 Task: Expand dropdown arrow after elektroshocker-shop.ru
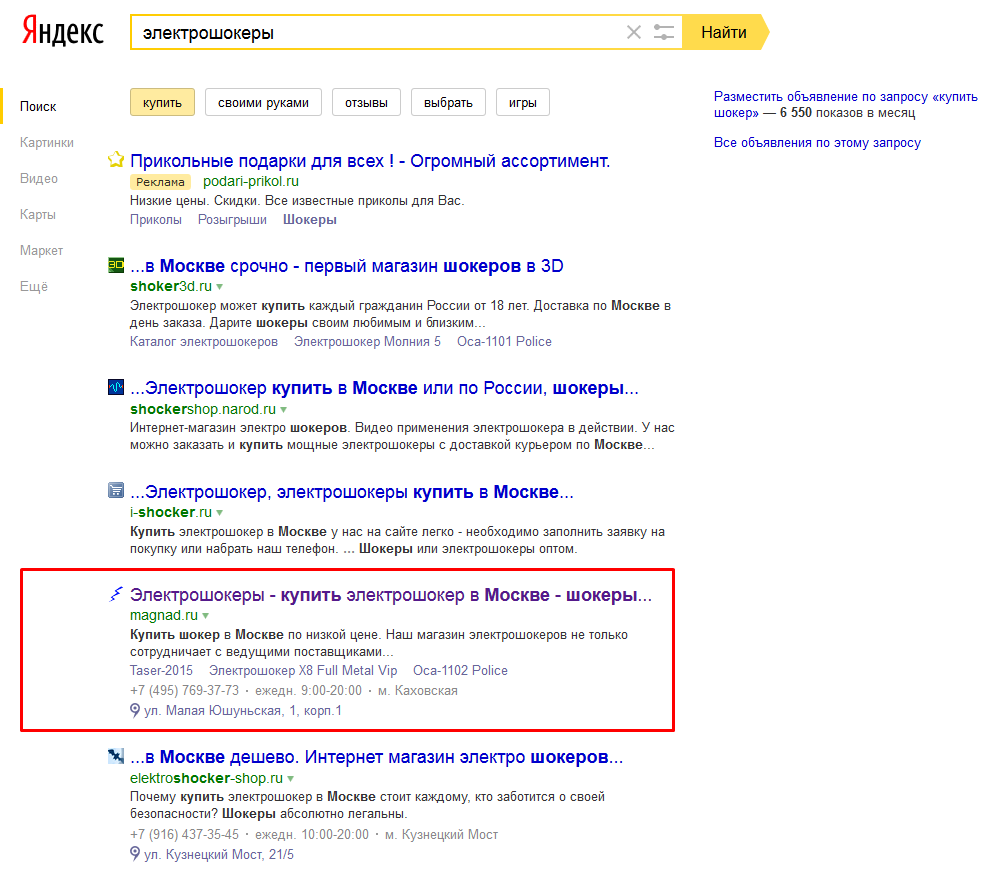(x=291, y=779)
